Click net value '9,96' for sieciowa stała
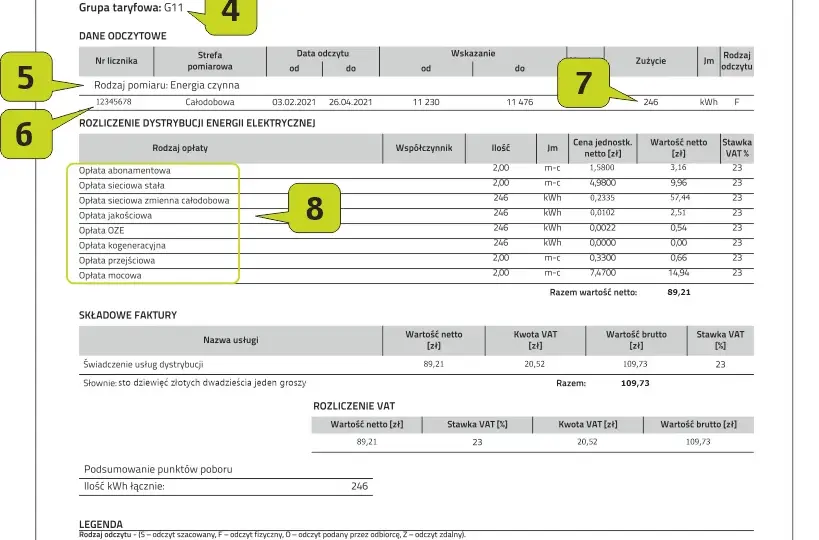The width and height of the screenshot is (819, 540). pos(679,183)
